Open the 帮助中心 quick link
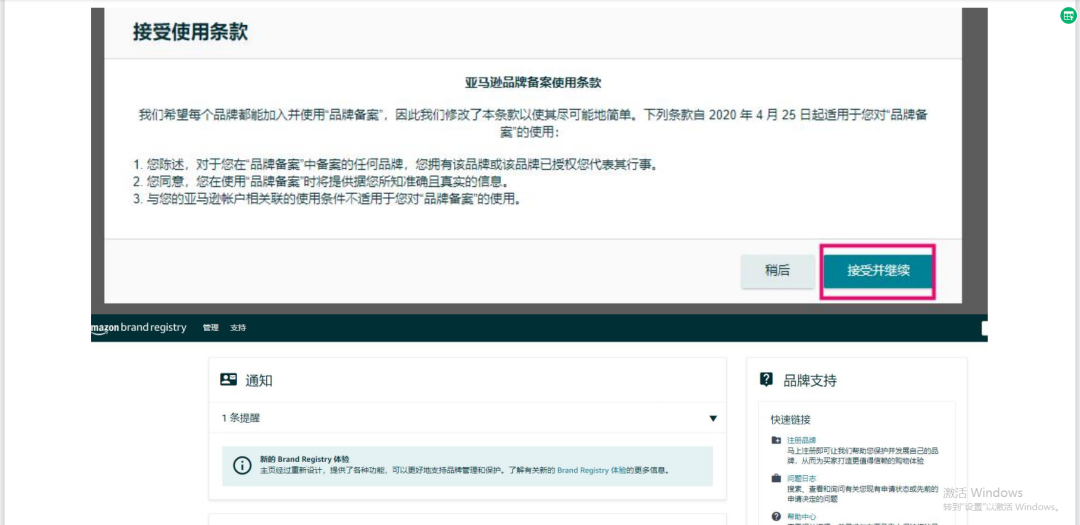 click(802, 517)
